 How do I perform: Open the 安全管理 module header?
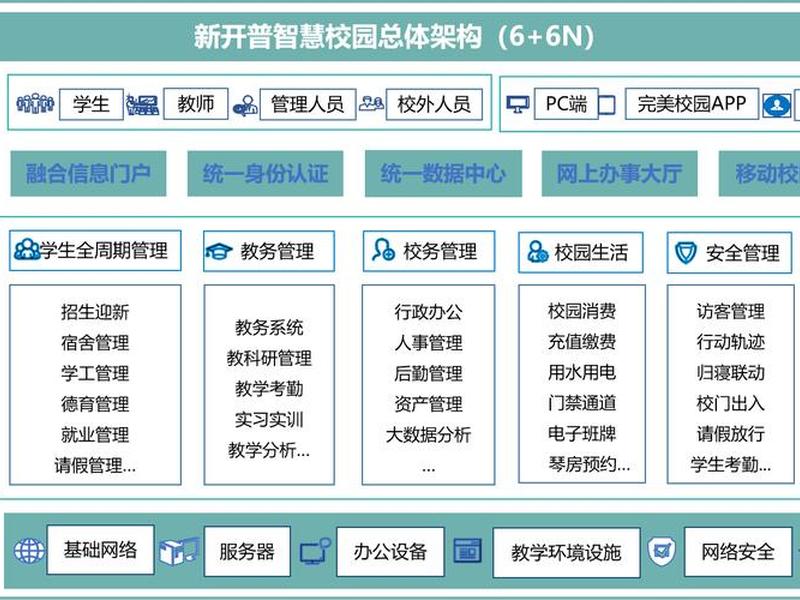(730, 253)
